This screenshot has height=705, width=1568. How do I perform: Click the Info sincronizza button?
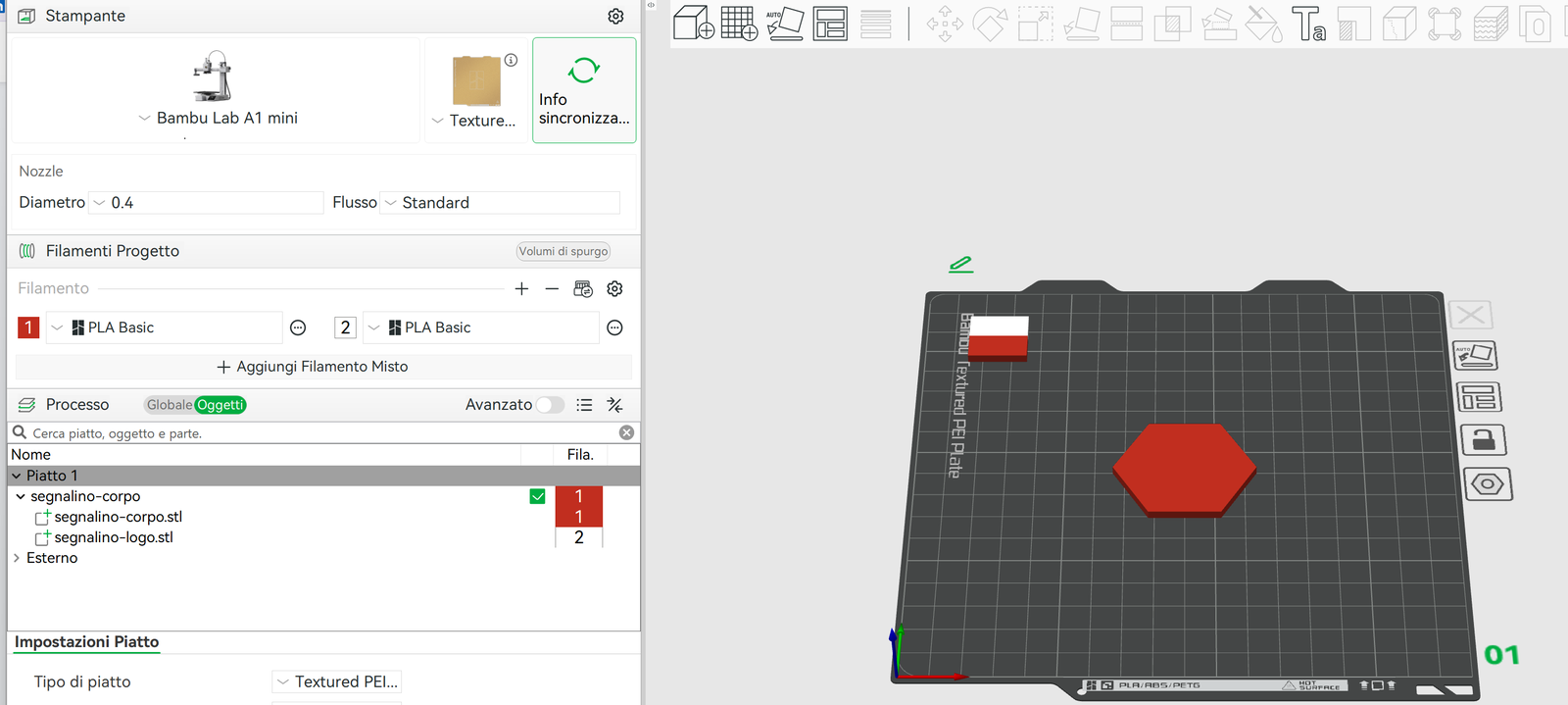tap(584, 90)
